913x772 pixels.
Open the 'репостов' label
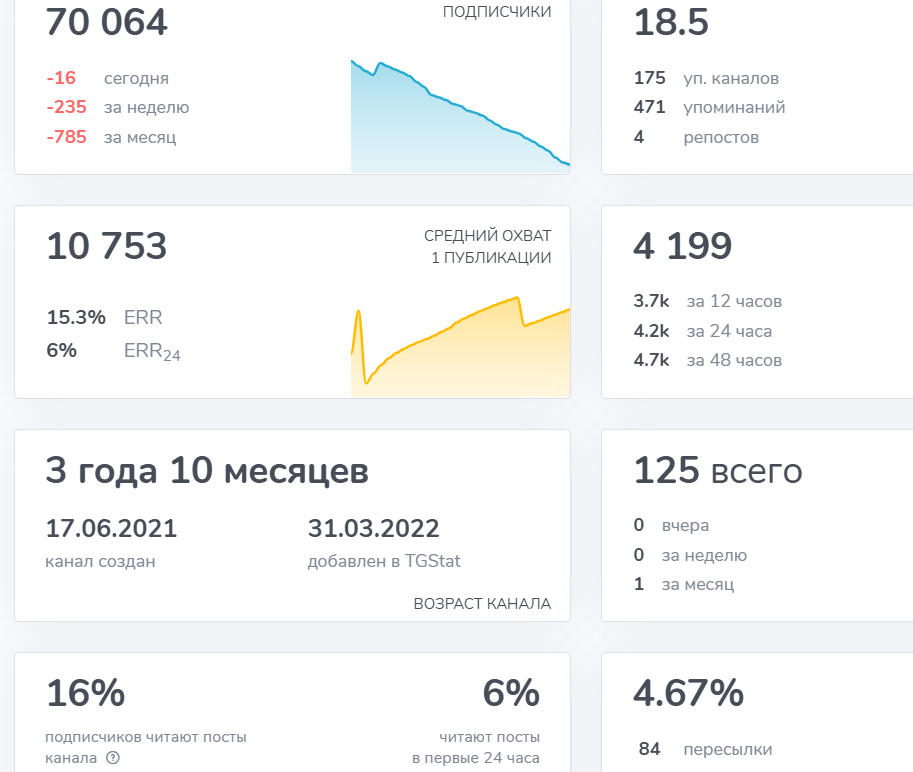coord(721,138)
